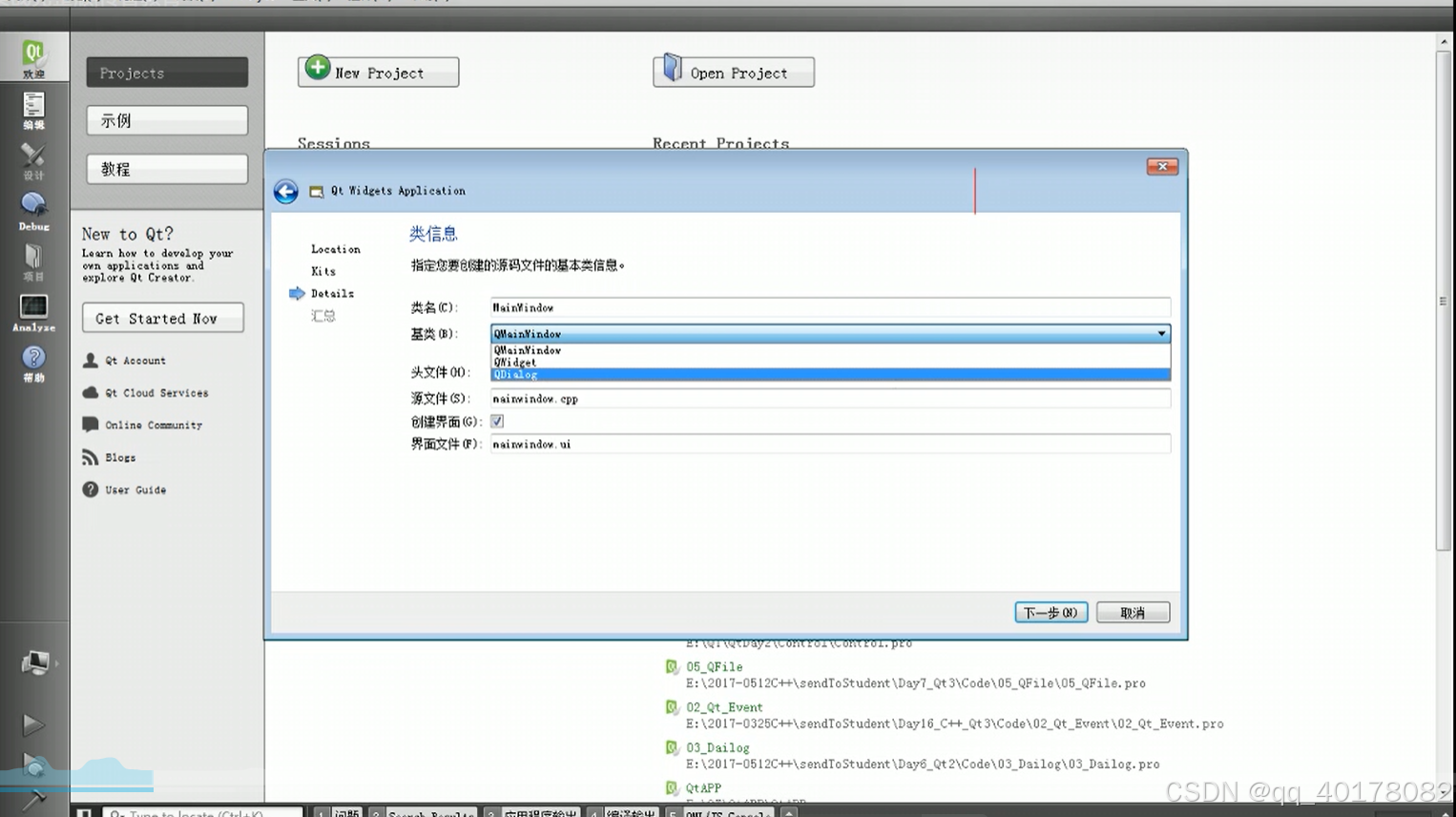
Task: Click the Start Debugging icon
Action: [33, 765]
